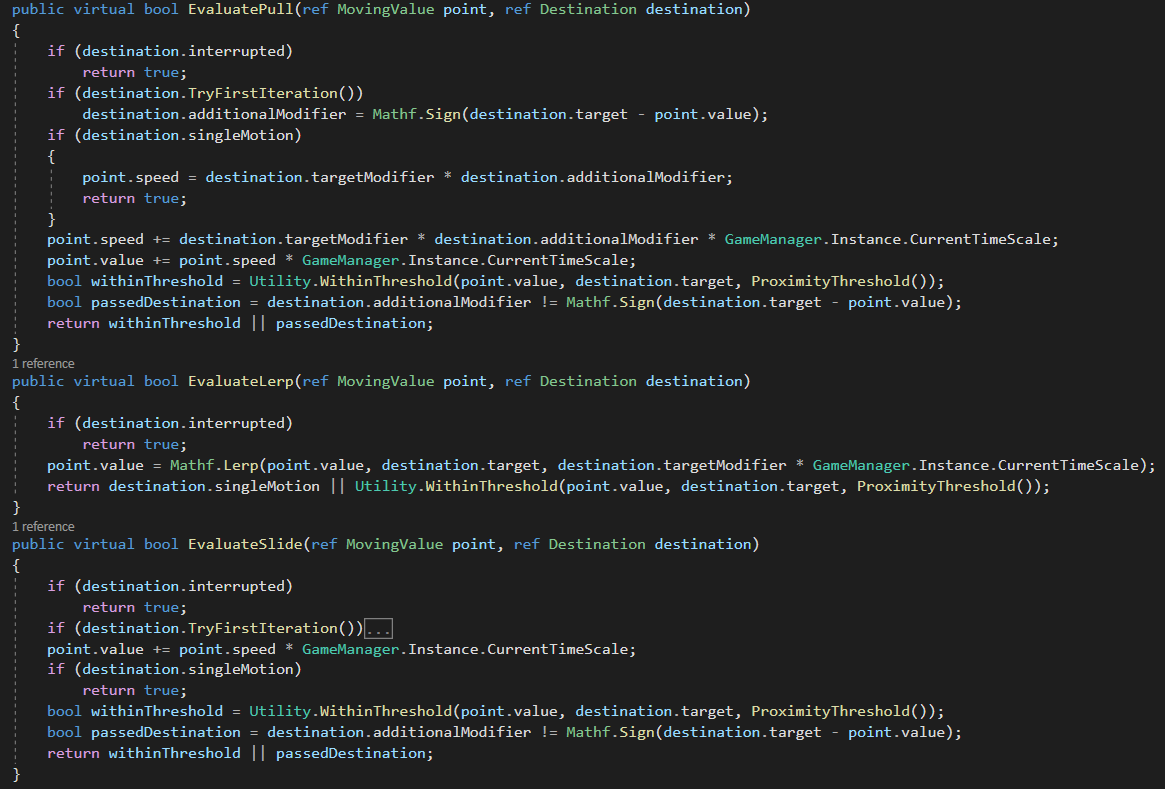Click withinThreshold variable declaration in EvaluatePull

(x=156, y=281)
